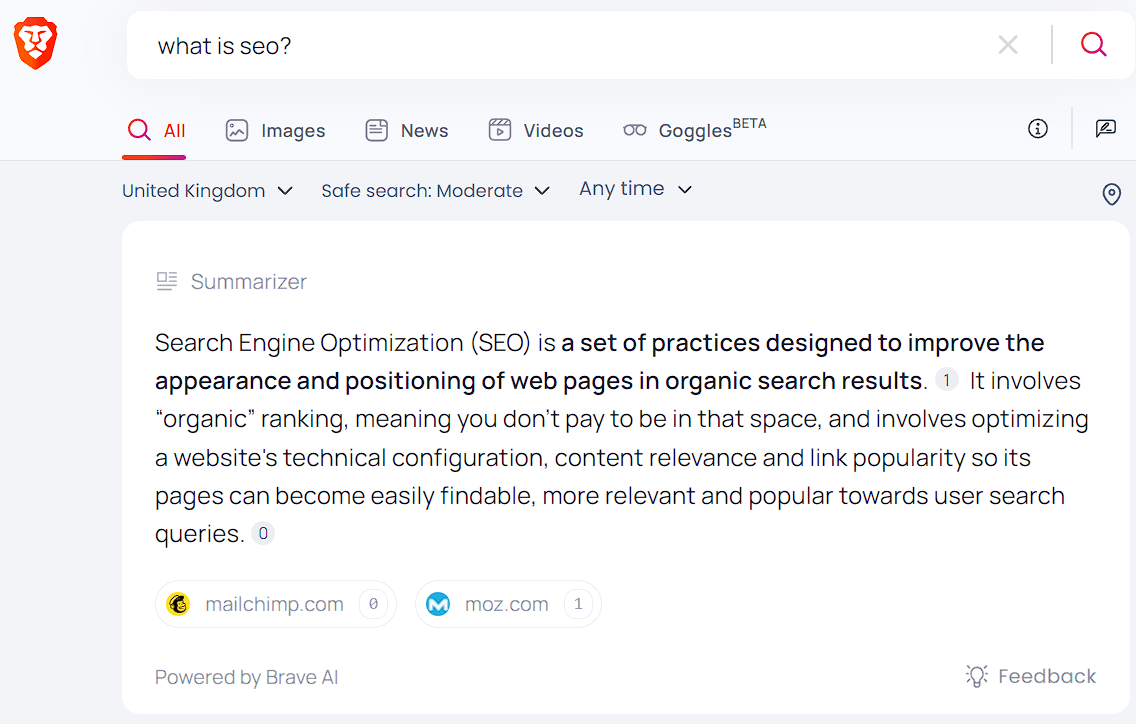Open the info circle icon
Viewport: 1136px width, 724px height.
[x=1038, y=129]
